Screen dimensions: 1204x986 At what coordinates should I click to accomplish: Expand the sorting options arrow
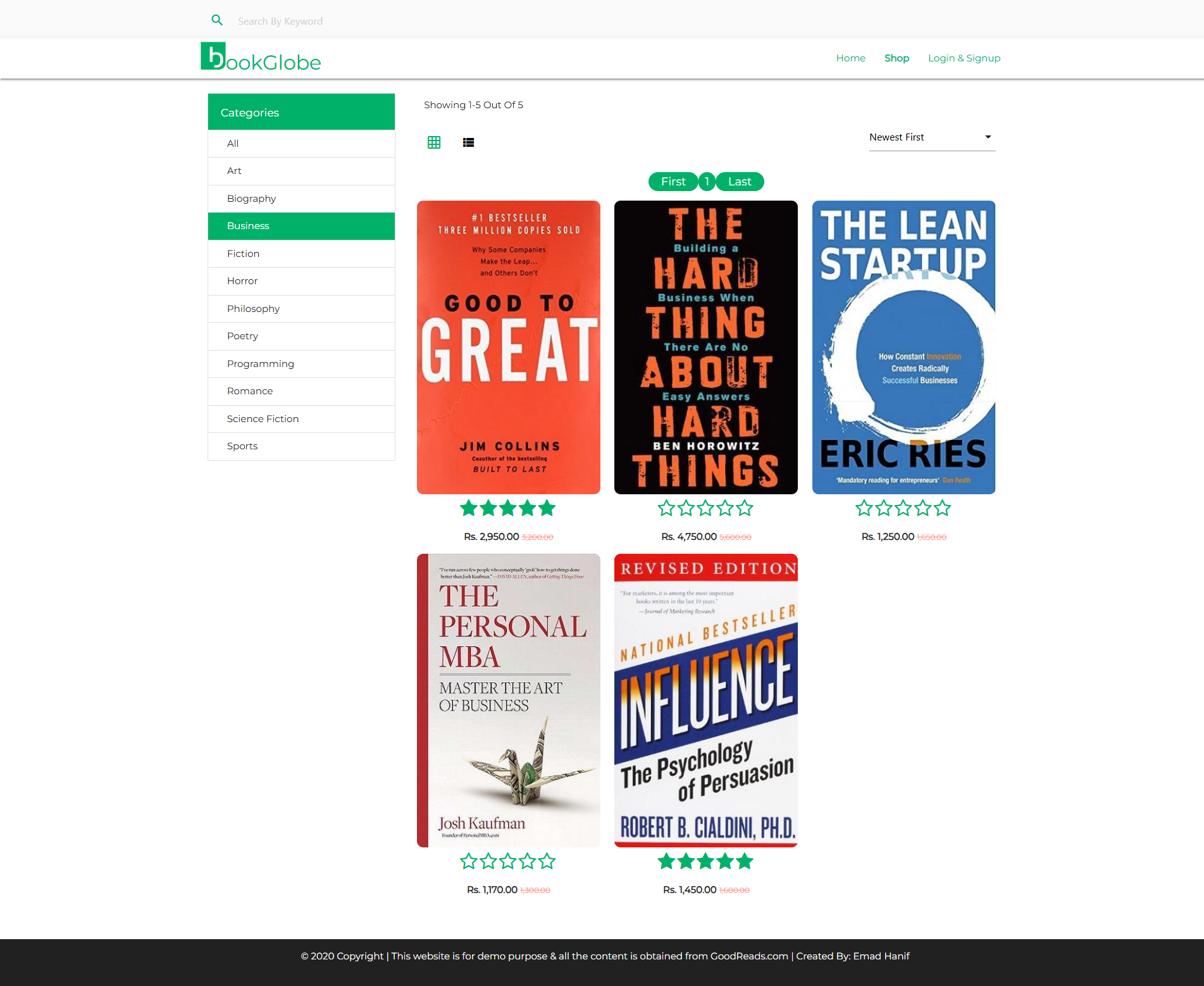pyautogui.click(x=987, y=137)
